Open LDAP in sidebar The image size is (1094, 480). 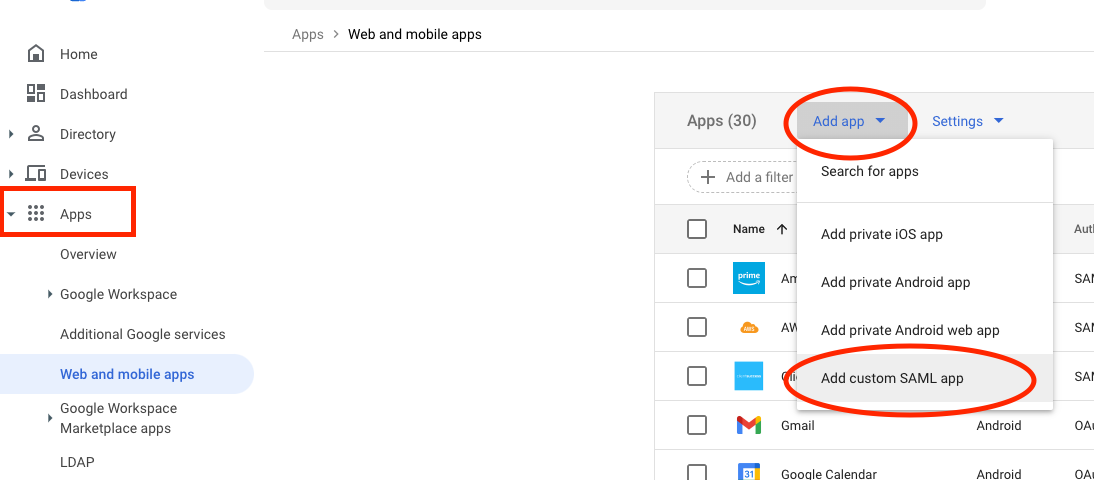pos(77,462)
